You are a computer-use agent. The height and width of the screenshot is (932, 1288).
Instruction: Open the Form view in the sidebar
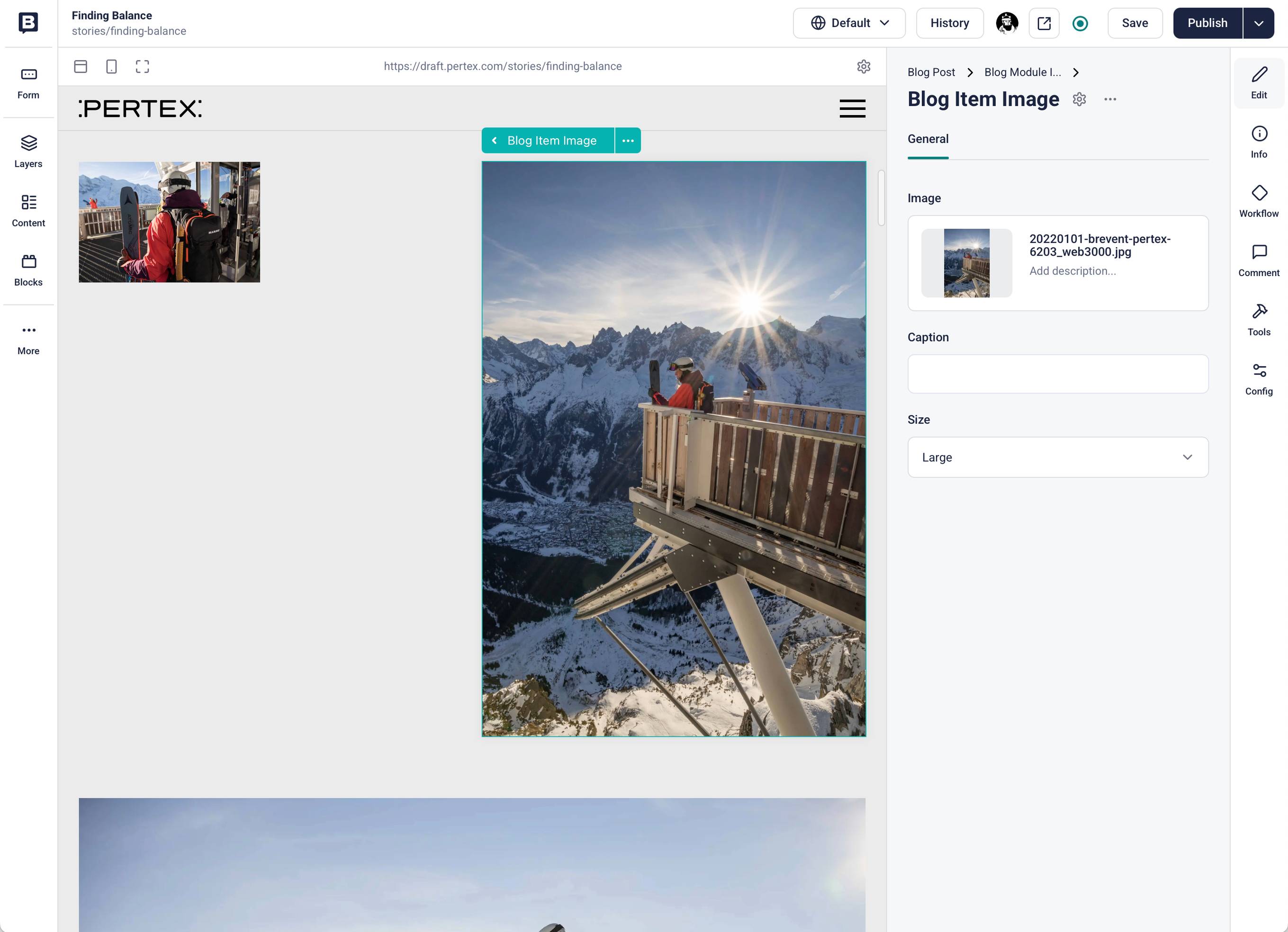(28, 83)
